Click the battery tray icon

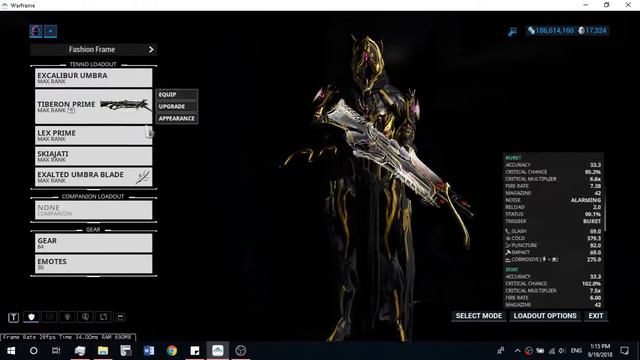[x=540, y=351]
